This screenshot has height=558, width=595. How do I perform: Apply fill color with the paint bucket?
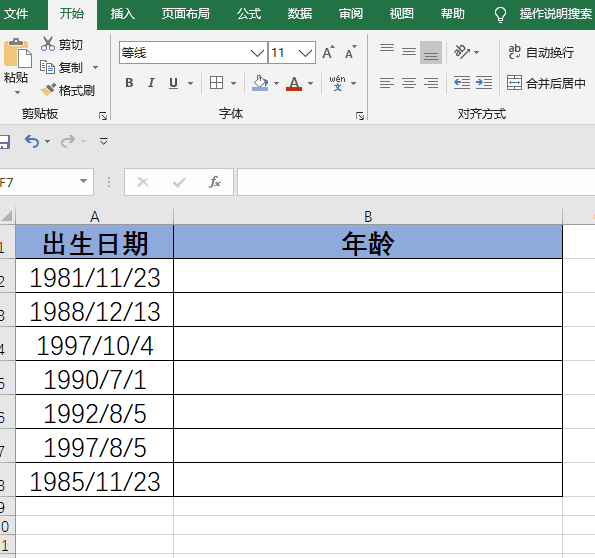(260, 83)
